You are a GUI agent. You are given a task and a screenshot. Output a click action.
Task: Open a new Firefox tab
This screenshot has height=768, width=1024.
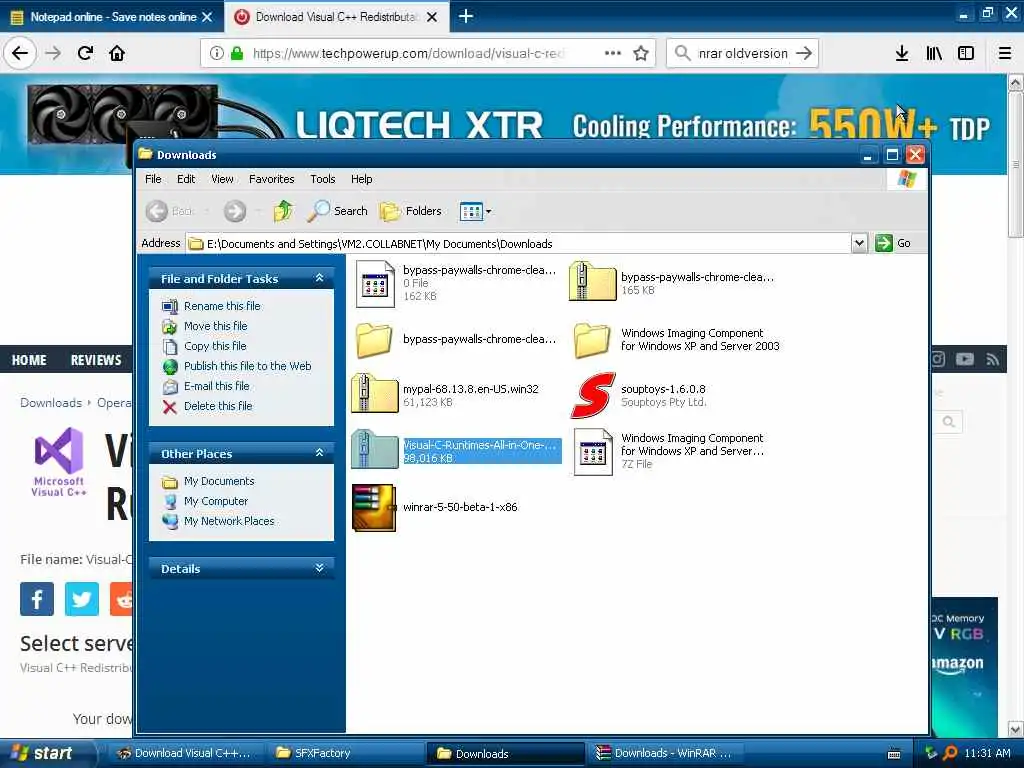click(x=466, y=16)
